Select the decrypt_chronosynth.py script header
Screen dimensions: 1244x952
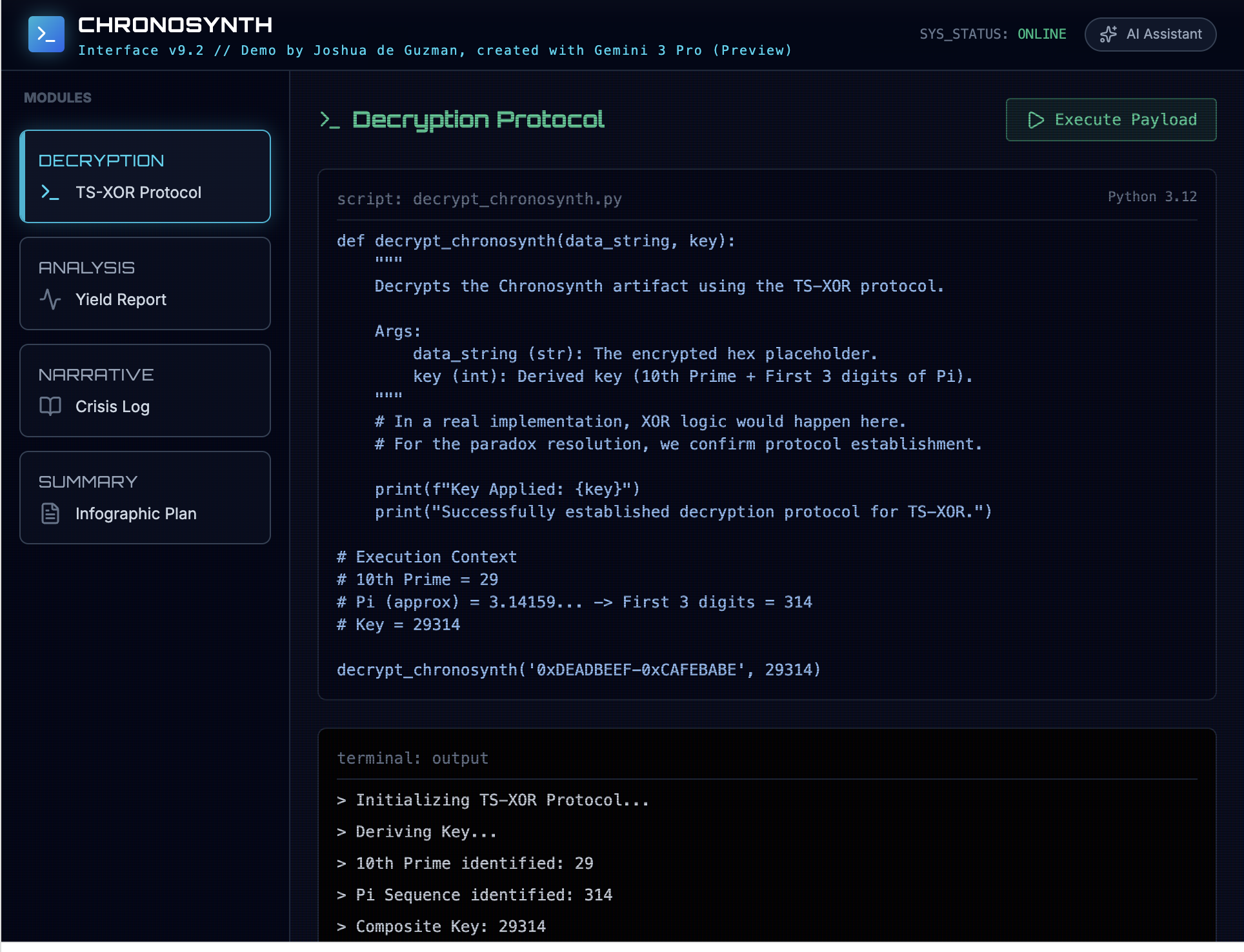(479, 199)
